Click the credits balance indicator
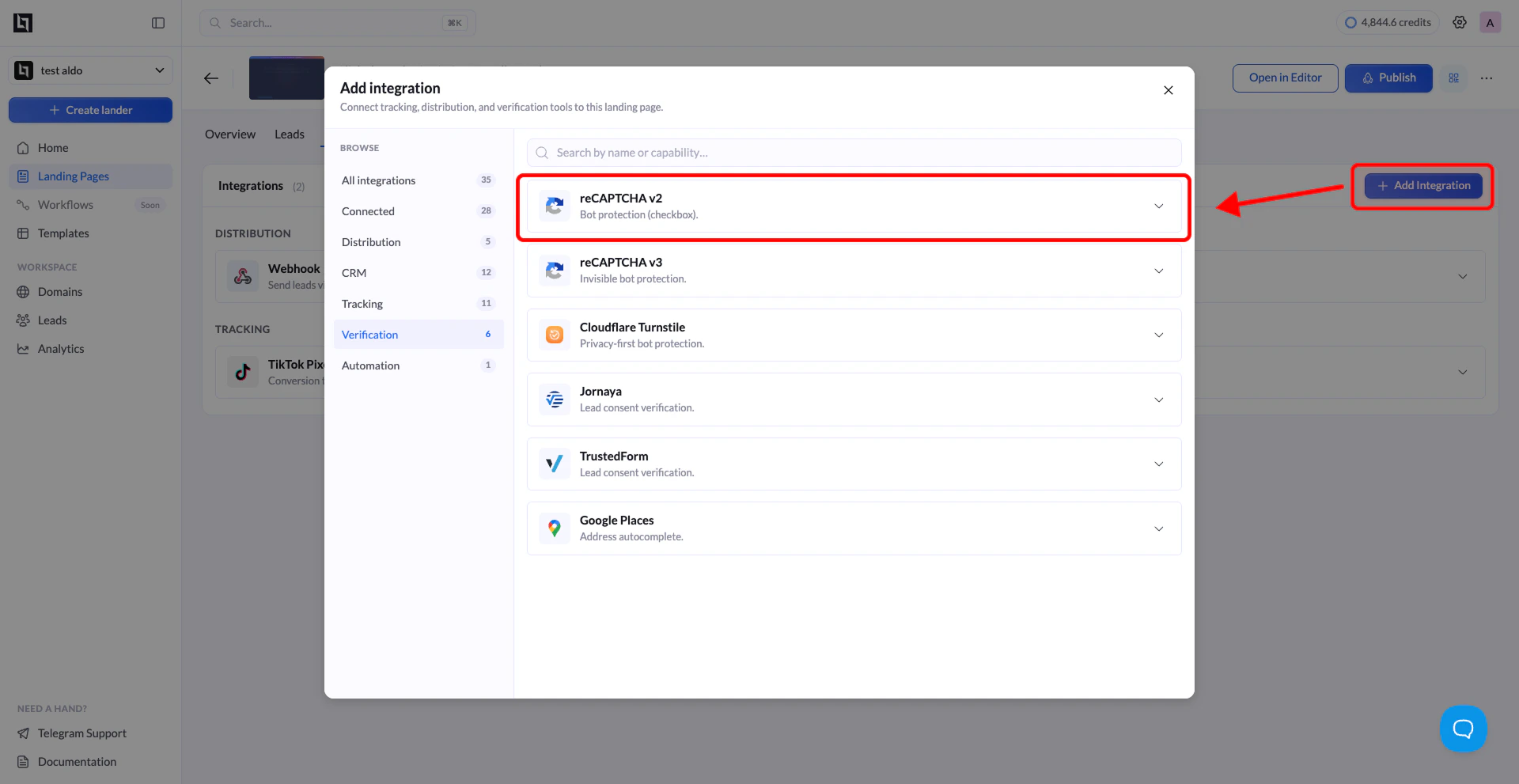The height and width of the screenshot is (784, 1519). (1388, 22)
